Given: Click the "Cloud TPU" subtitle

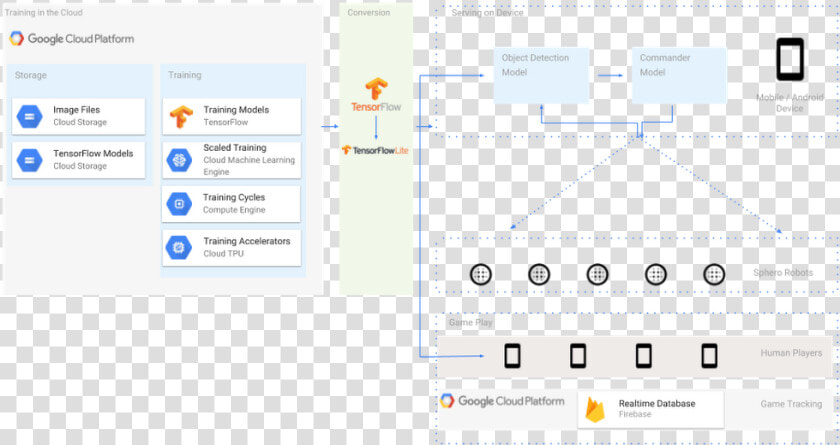Looking at the screenshot, I should pyautogui.click(x=223, y=254).
